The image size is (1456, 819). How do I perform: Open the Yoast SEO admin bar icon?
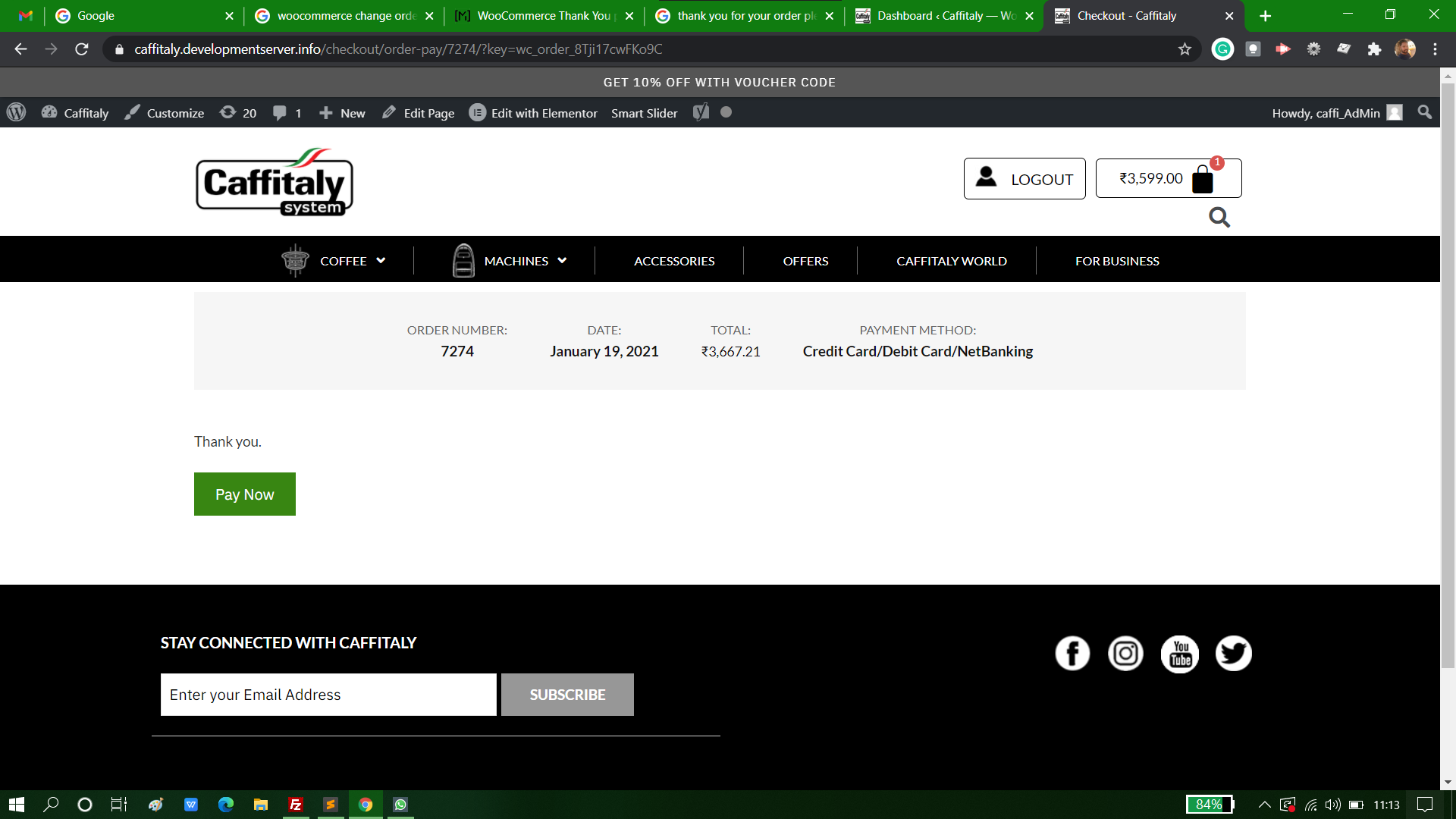click(x=701, y=112)
